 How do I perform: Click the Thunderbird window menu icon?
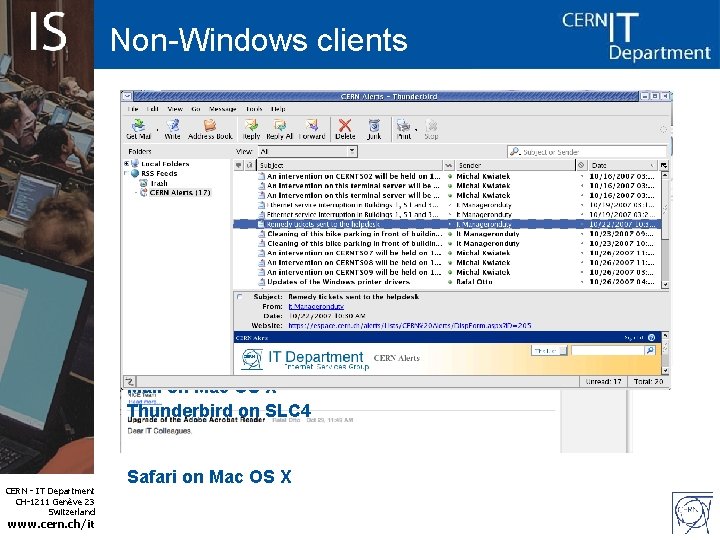click(127, 96)
